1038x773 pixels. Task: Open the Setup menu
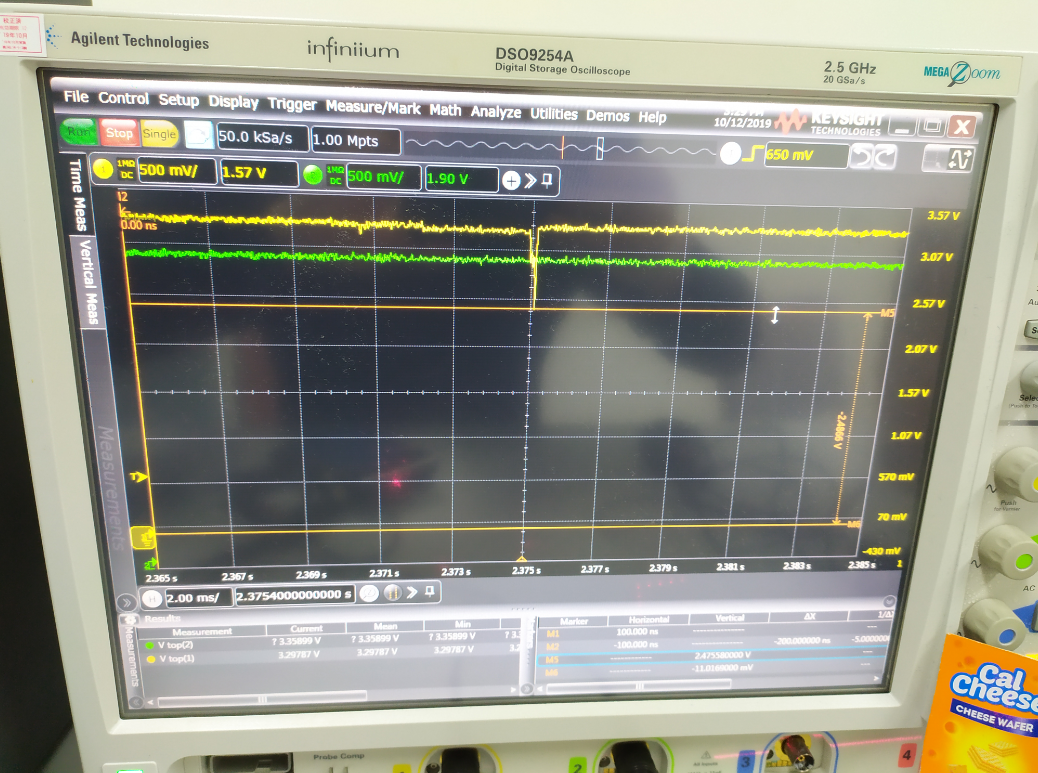(179, 100)
